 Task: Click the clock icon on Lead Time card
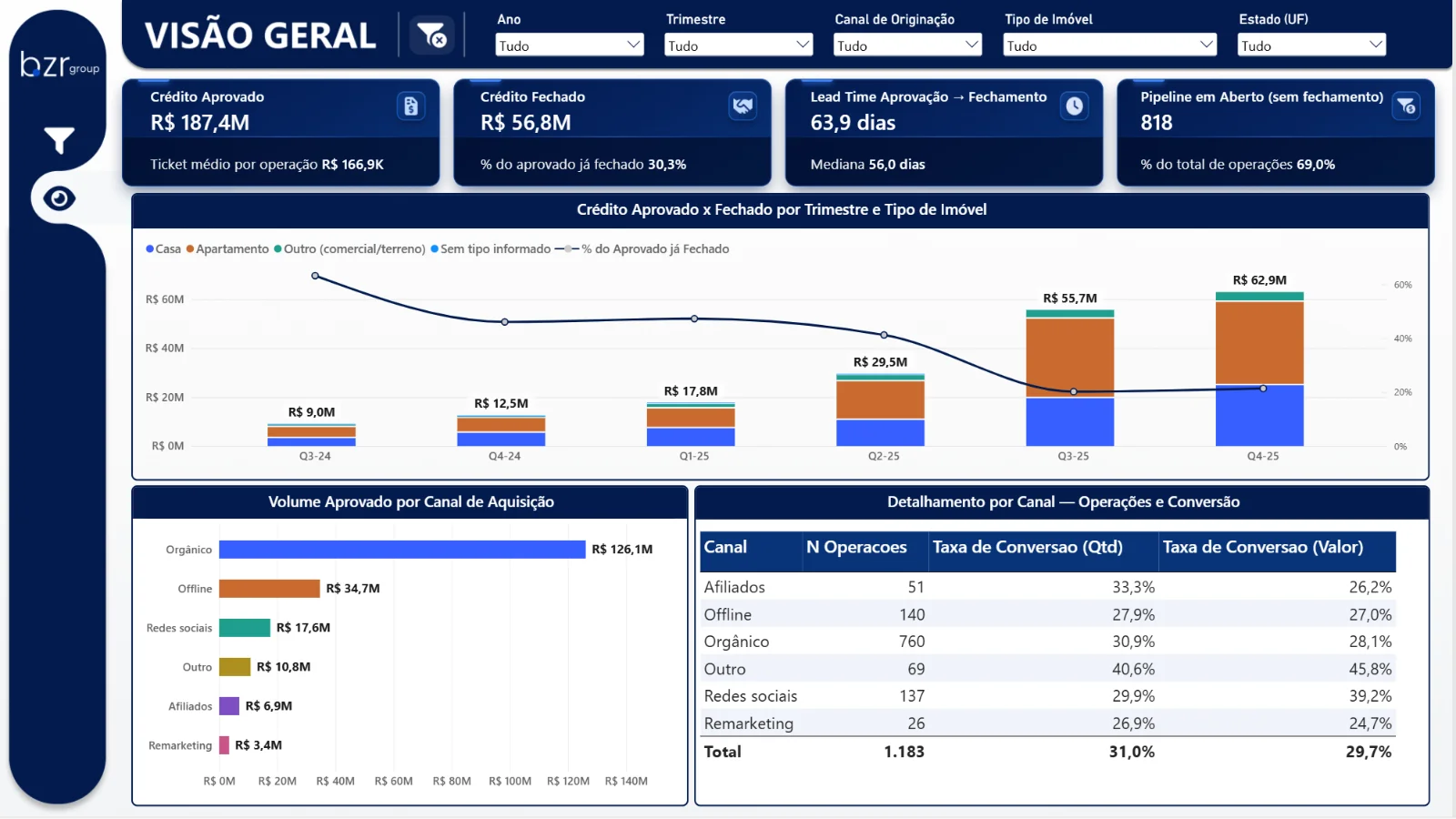(1075, 106)
